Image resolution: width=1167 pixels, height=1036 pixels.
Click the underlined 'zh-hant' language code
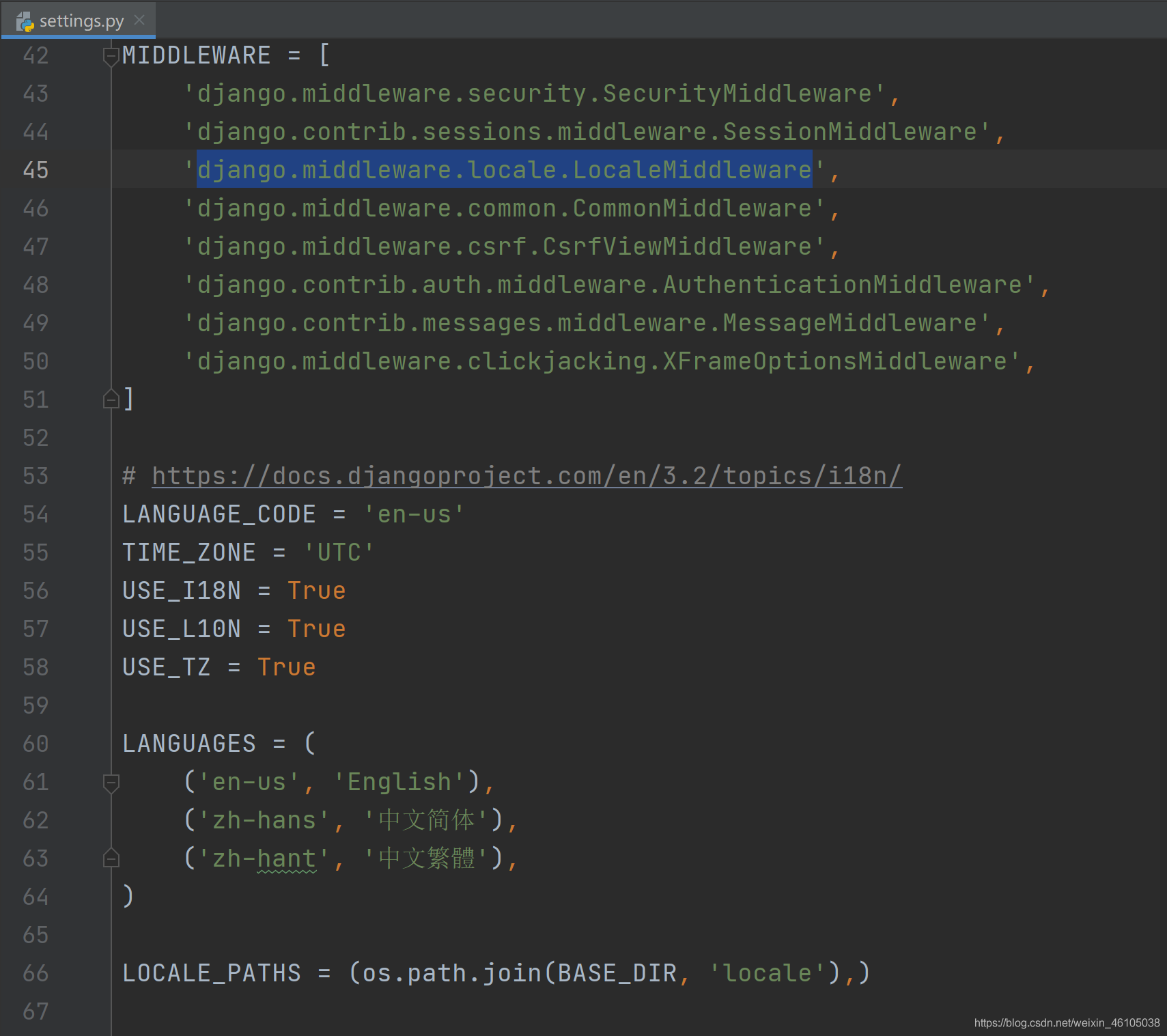coord(264,858)
